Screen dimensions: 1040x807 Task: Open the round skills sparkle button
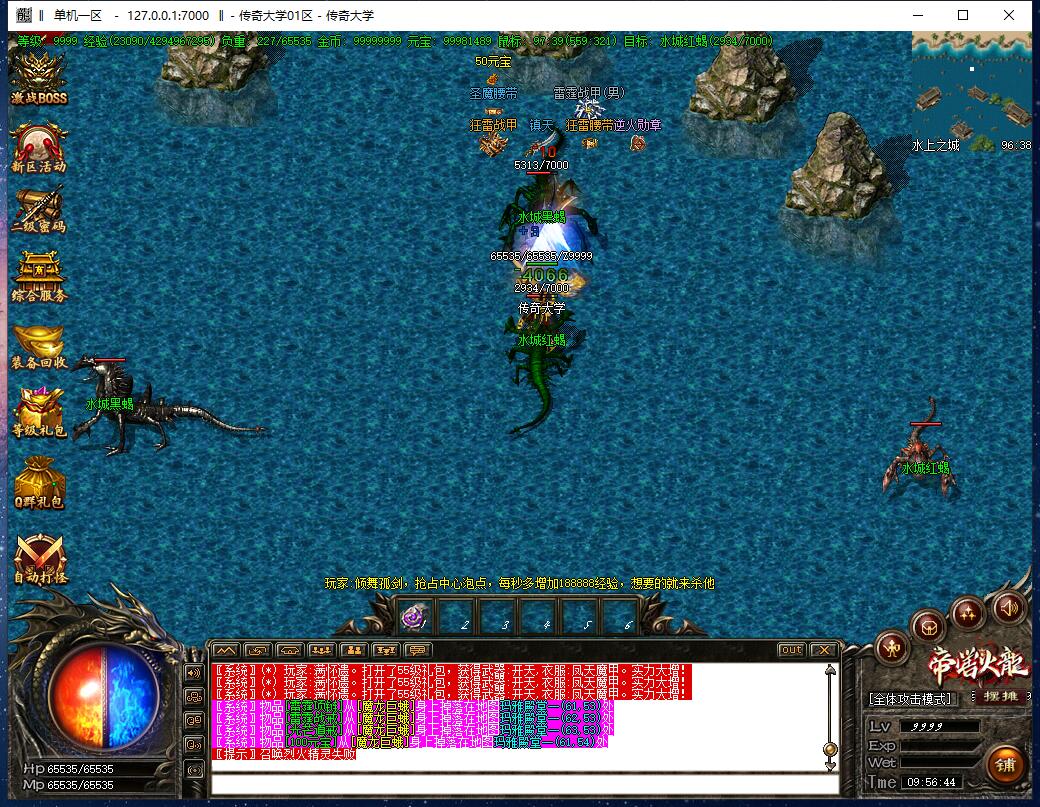[968, 609]
